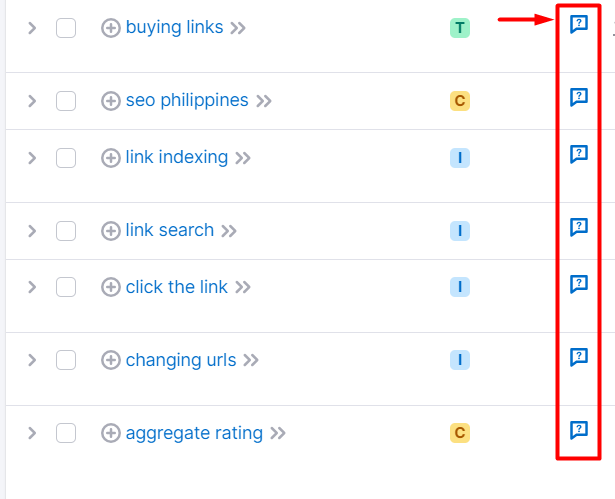This screenshot has height=499, width=615.
Task: Click question icon for changing urls
Action: coord(578,357)
